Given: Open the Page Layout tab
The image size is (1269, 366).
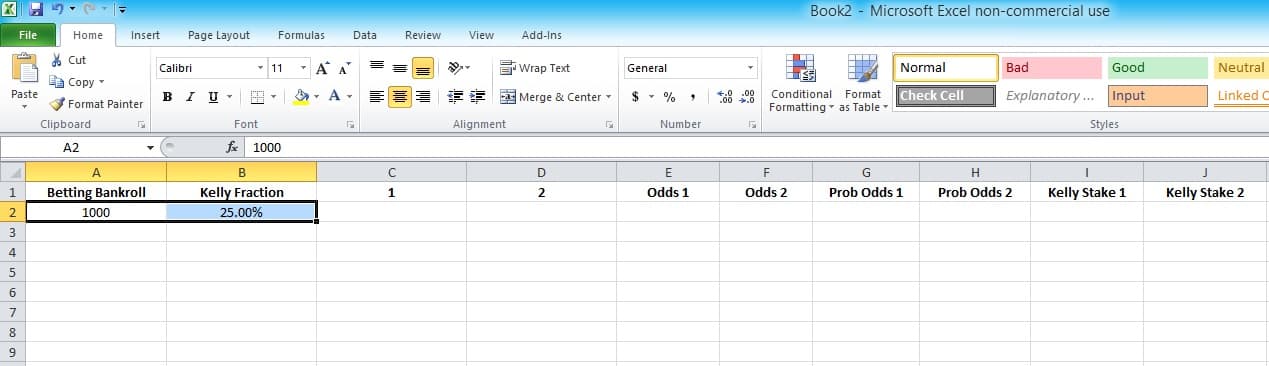Looking at the screenshot, I should coord(219,35).
